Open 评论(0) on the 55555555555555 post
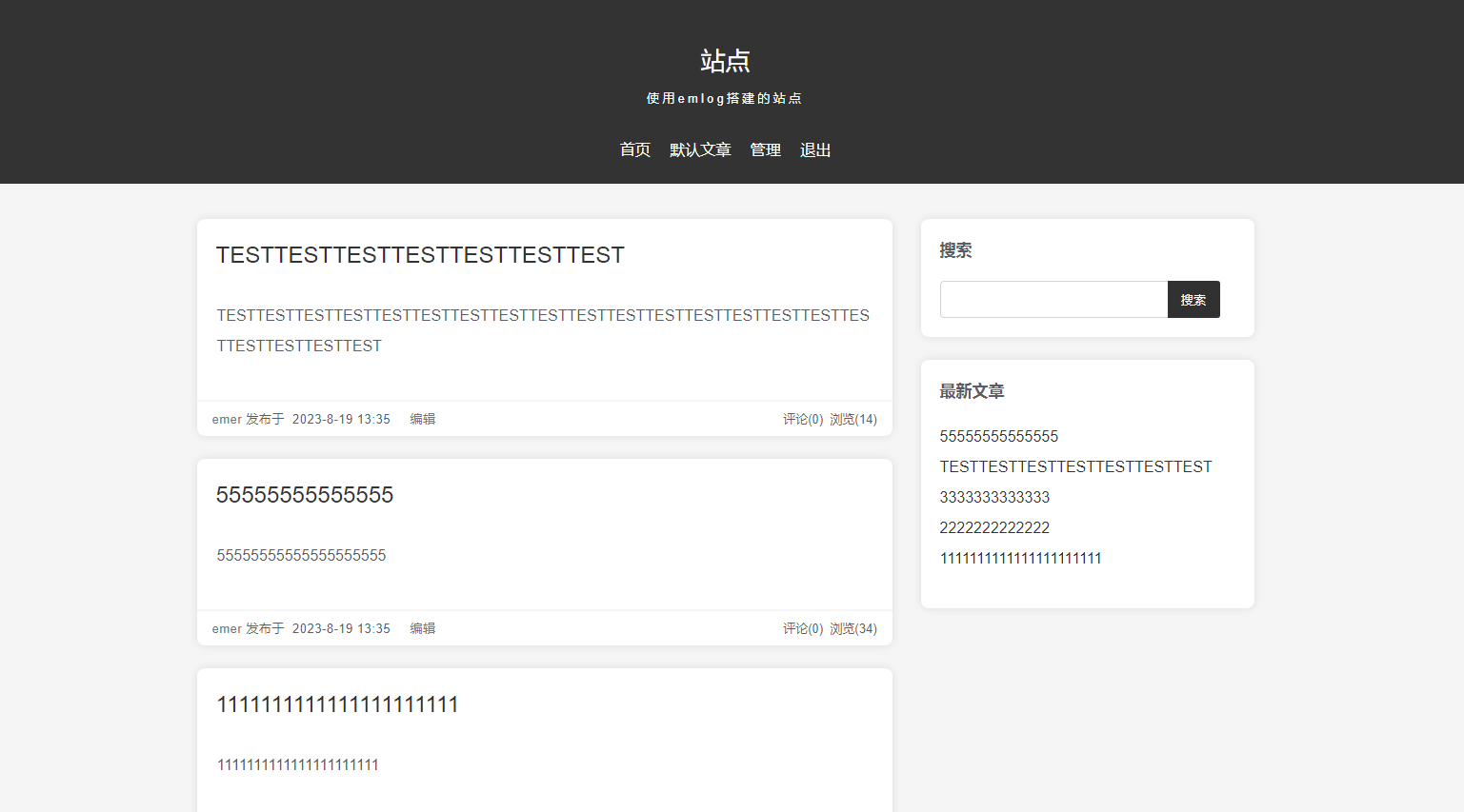The width and height of the screenshot is (1464, 812). tap(803, 628)
